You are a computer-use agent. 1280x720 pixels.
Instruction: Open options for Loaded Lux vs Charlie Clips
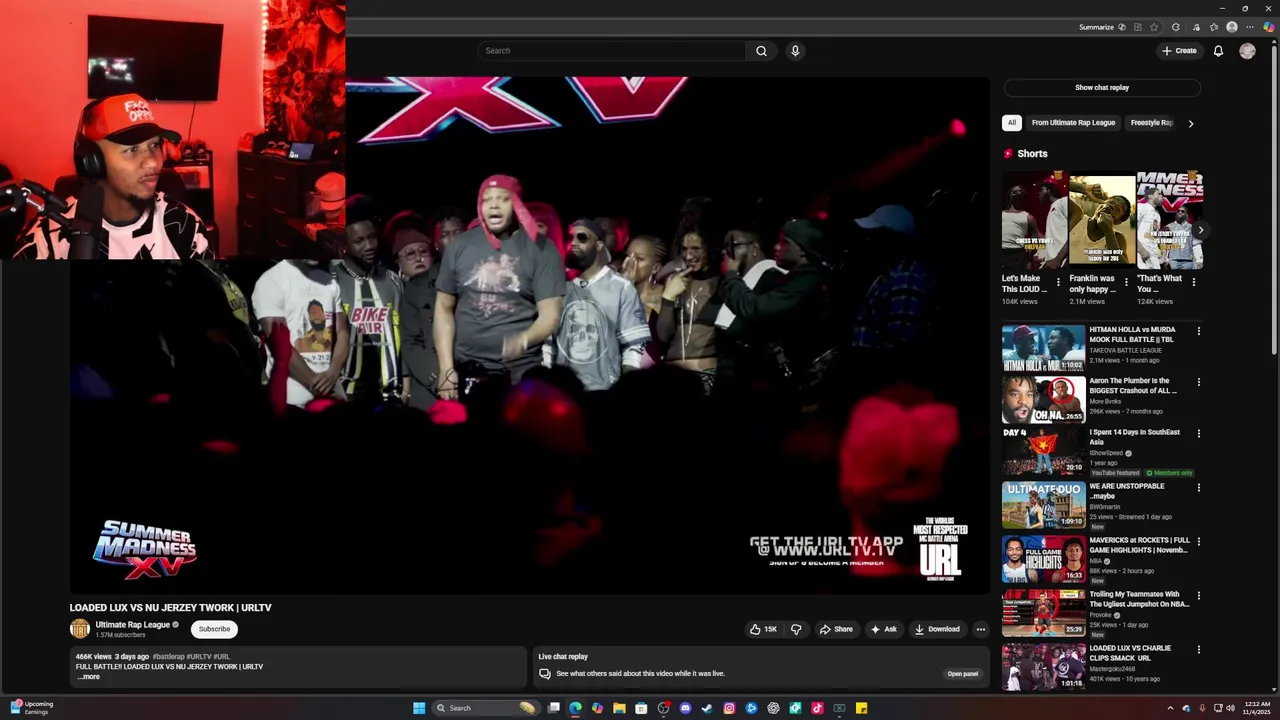pos(1198,650)
